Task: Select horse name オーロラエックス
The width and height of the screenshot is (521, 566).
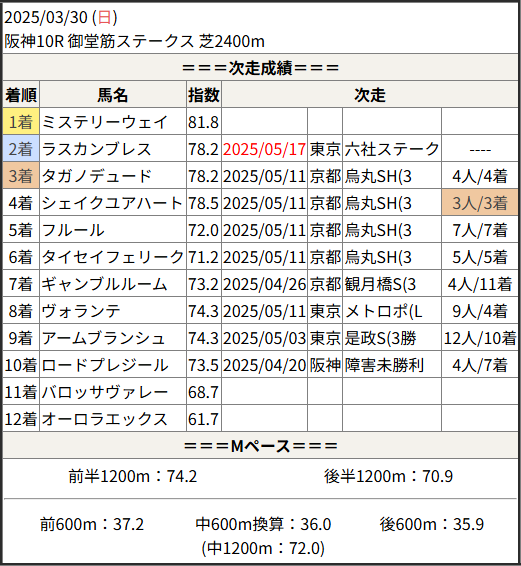Action: pyautogui.click(x=105, y=419)
